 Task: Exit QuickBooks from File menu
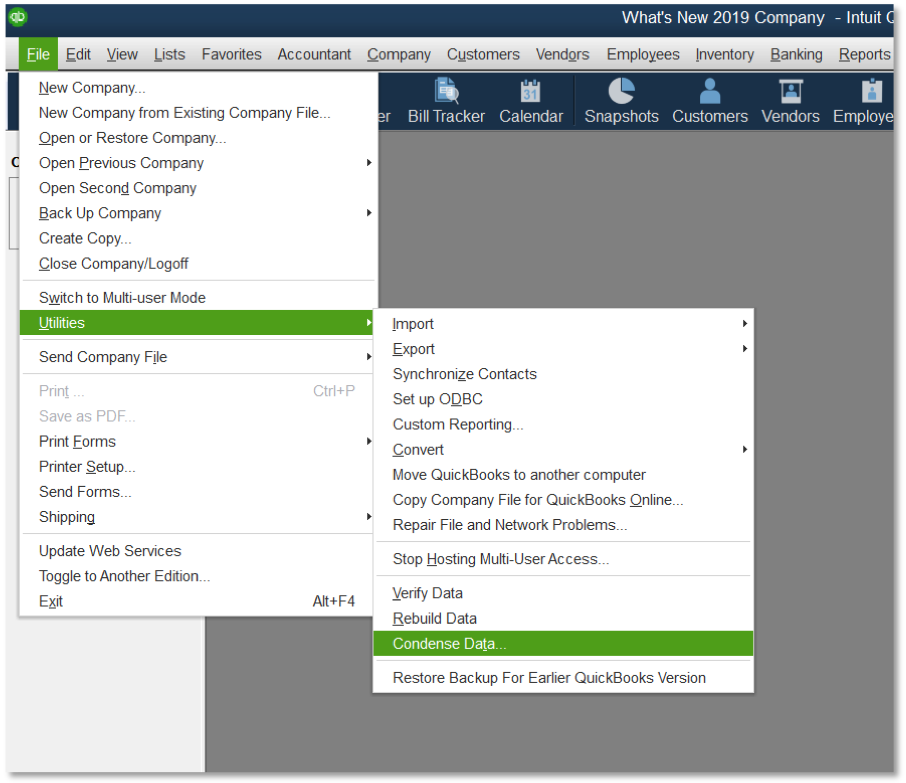(x=198, y=601)
